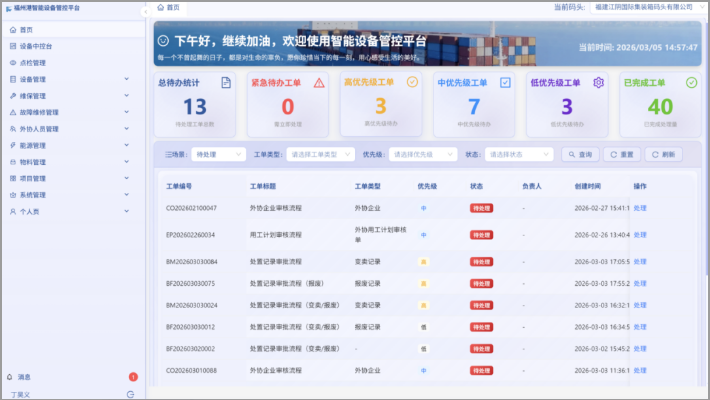Screen dimensions: 710x400
Task: Click the logout icon beside 丁昊义
Action: click(130, 394)
